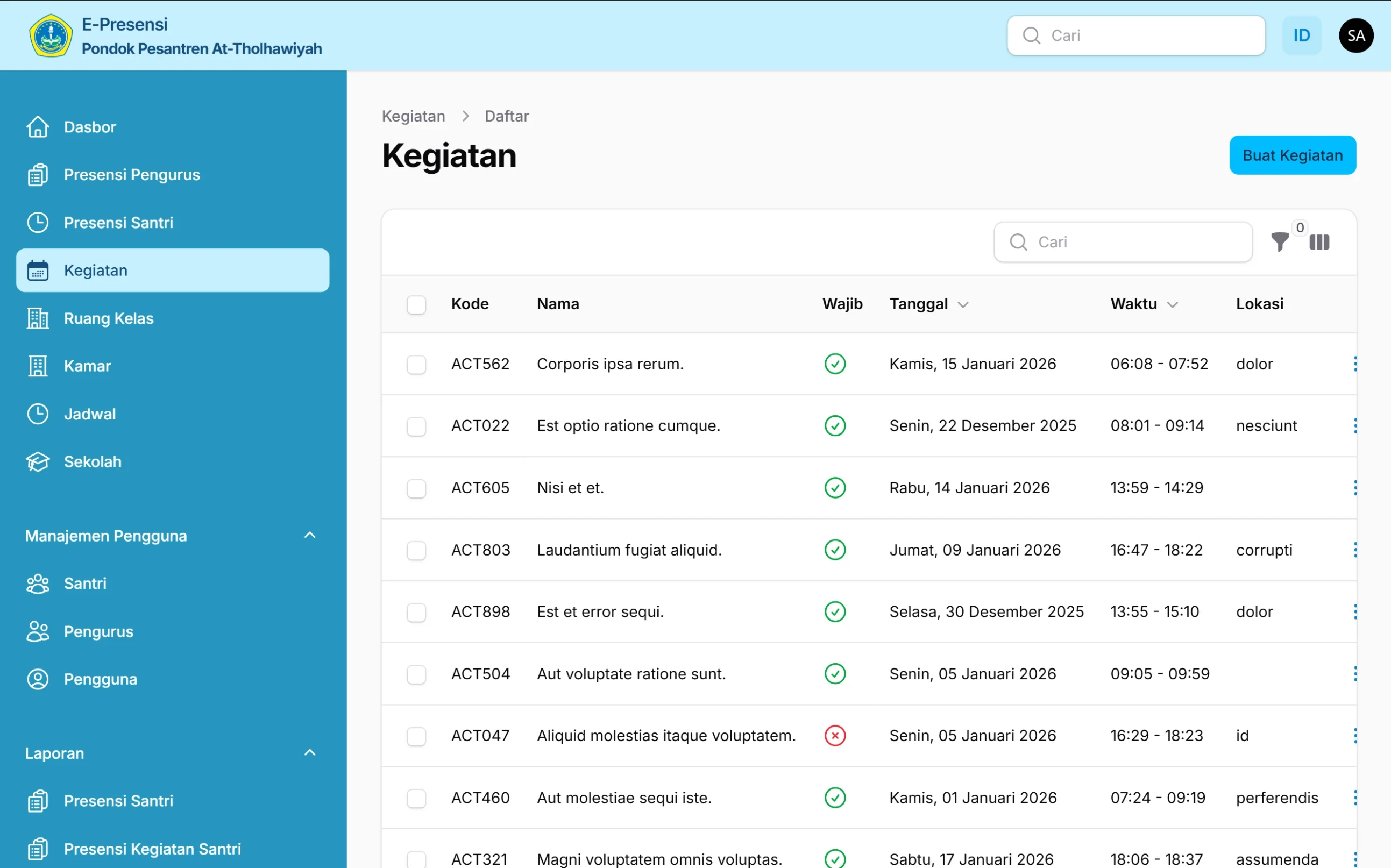Collapse the Manajemen Pengguna section
Screen dimensions: 1391x868
click(x=310, y=535)
